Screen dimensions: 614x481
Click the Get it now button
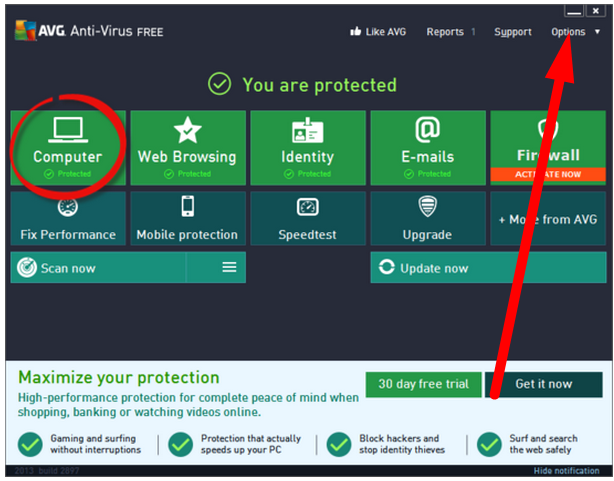point(544,384)
